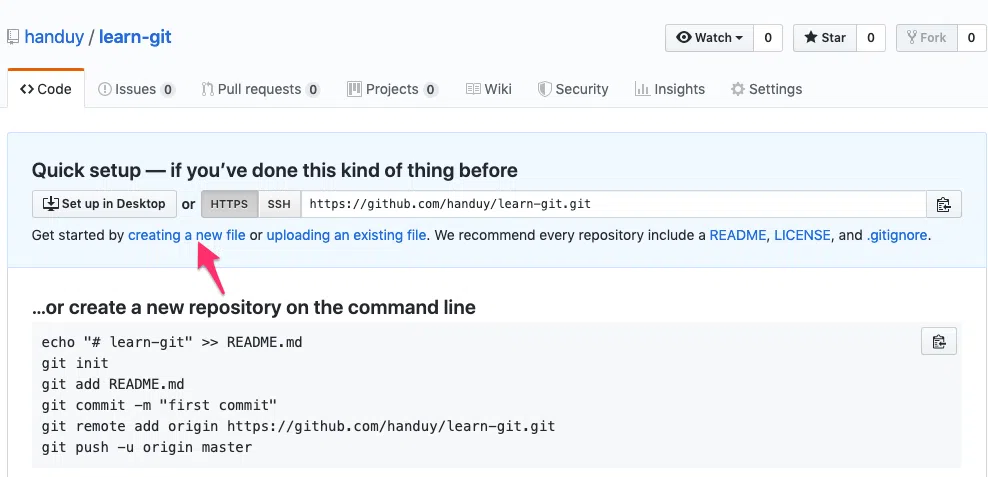Open the Wiki tab
This screenshot has height=477, width=988.
(x=488, y=89)
